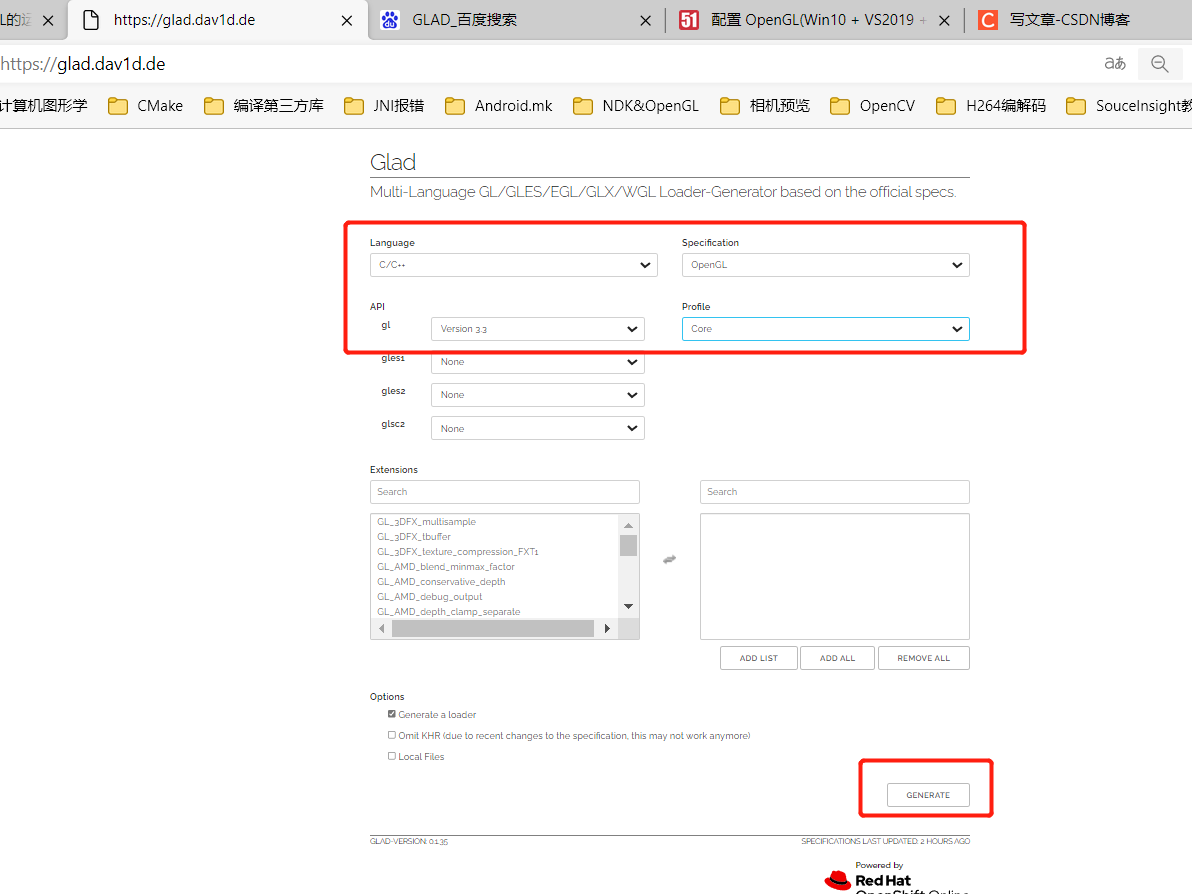Open the glsc2 version dropdown
1192x894 pixels.
click(x=537, y=428)
